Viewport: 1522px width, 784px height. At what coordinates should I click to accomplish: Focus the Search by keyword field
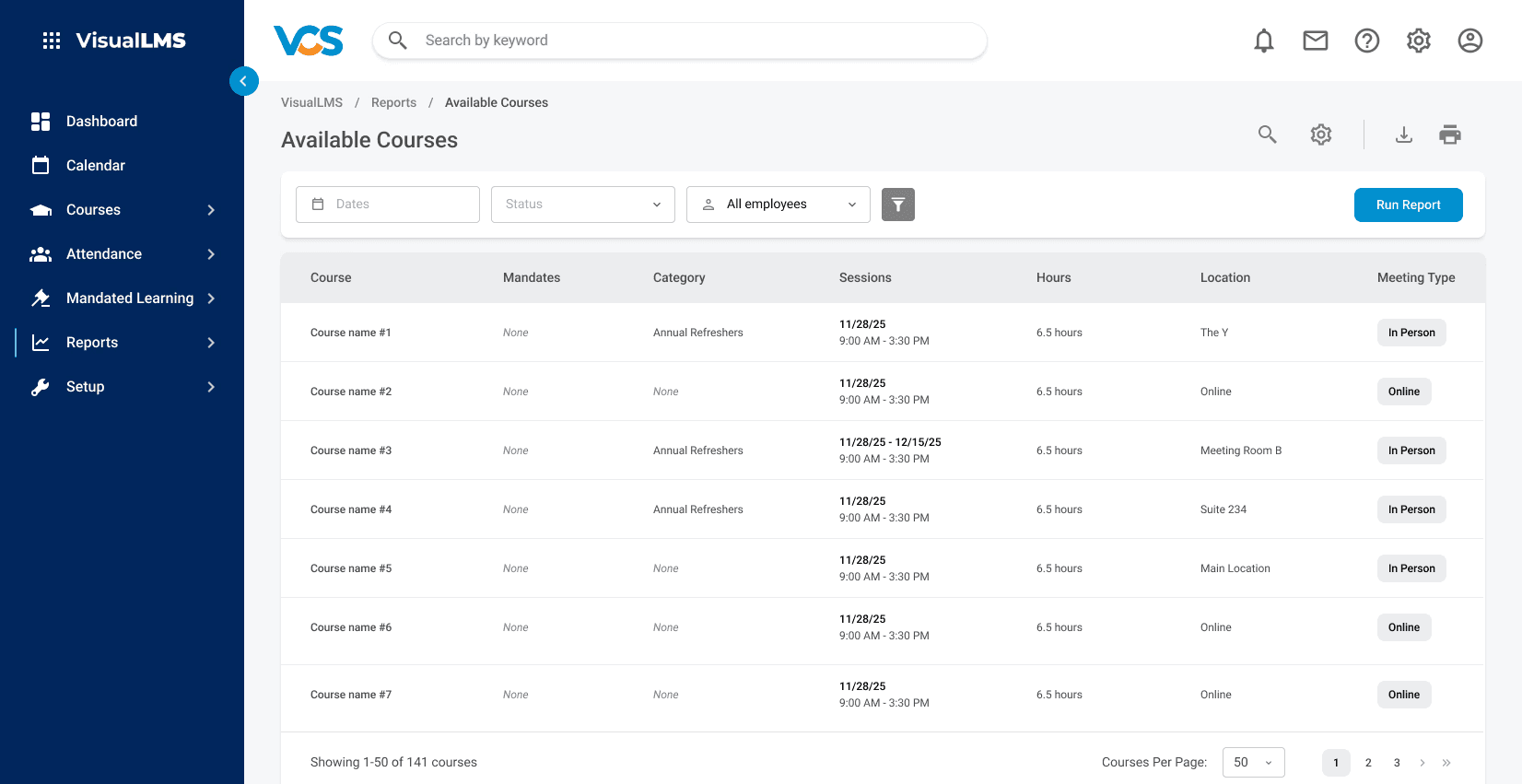(680, 41)
